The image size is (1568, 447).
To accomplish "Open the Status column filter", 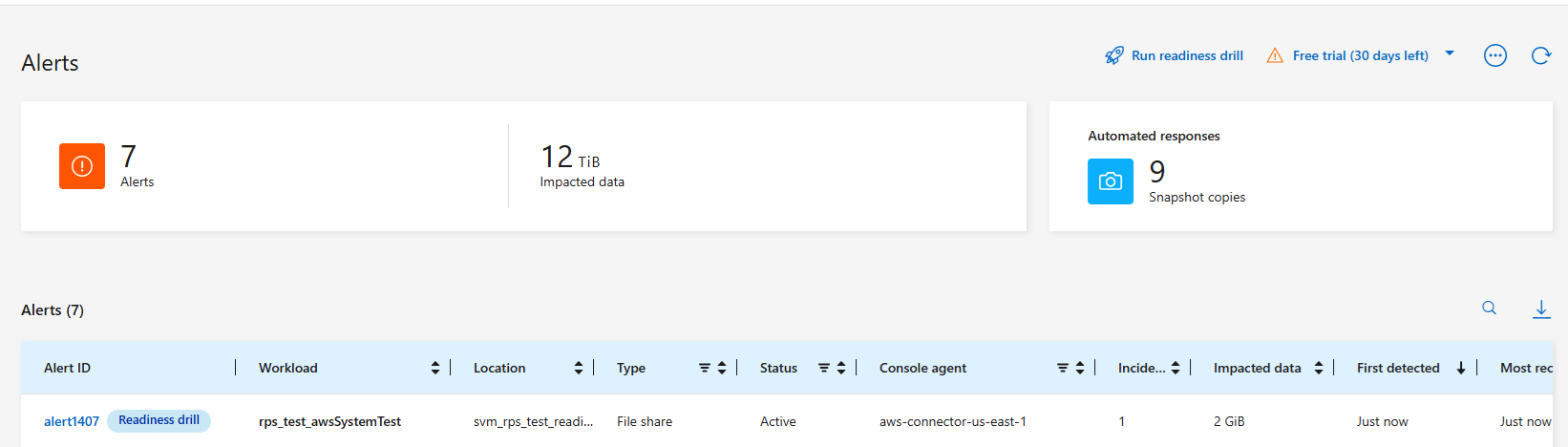I will pyautogui.click(x=824, y=368).
